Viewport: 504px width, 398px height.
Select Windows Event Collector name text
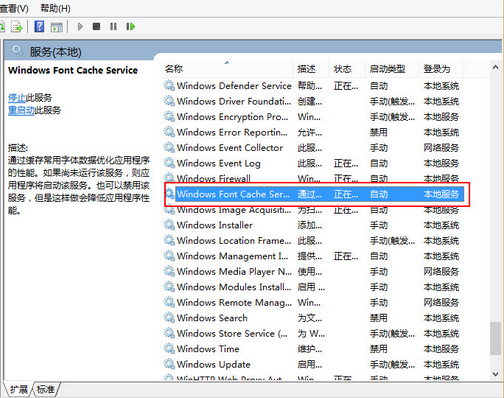coord(230,147)
